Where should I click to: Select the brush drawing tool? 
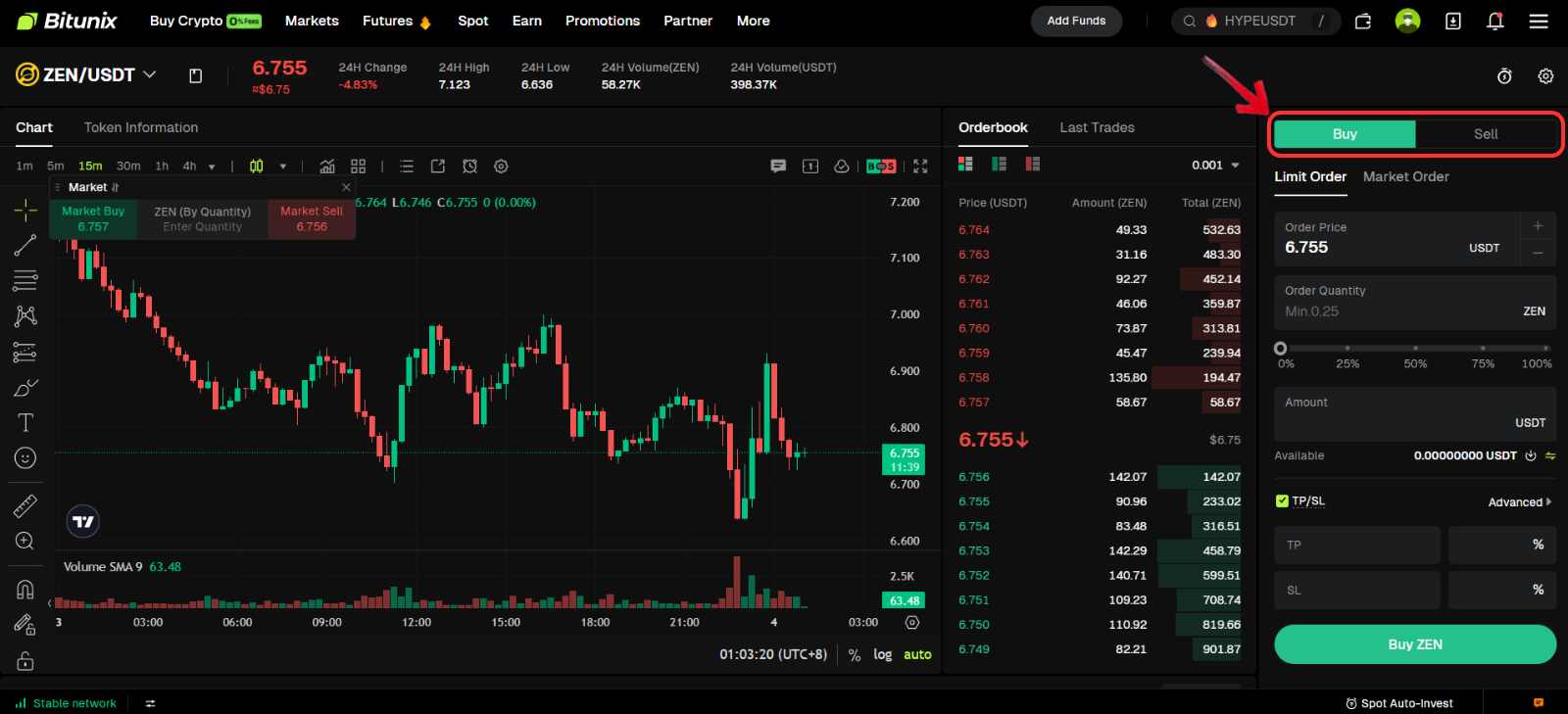[25, 388]
